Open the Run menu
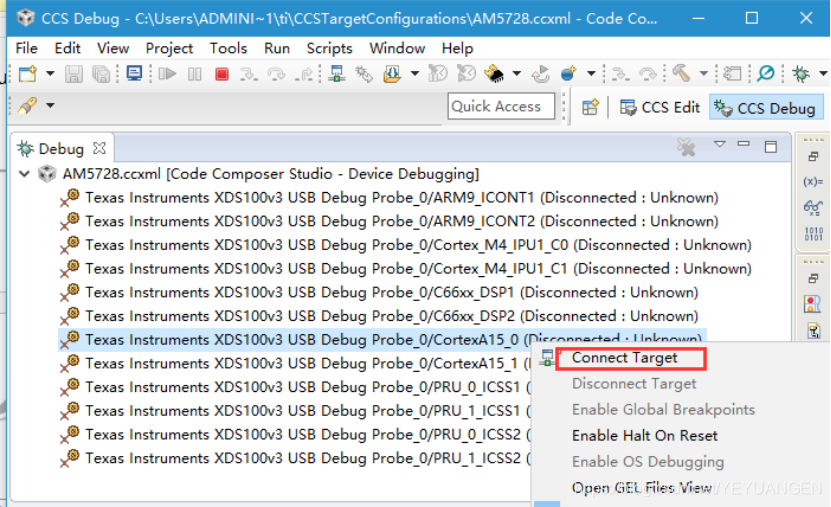Screen dimensions: 831x507 [277, 48]
